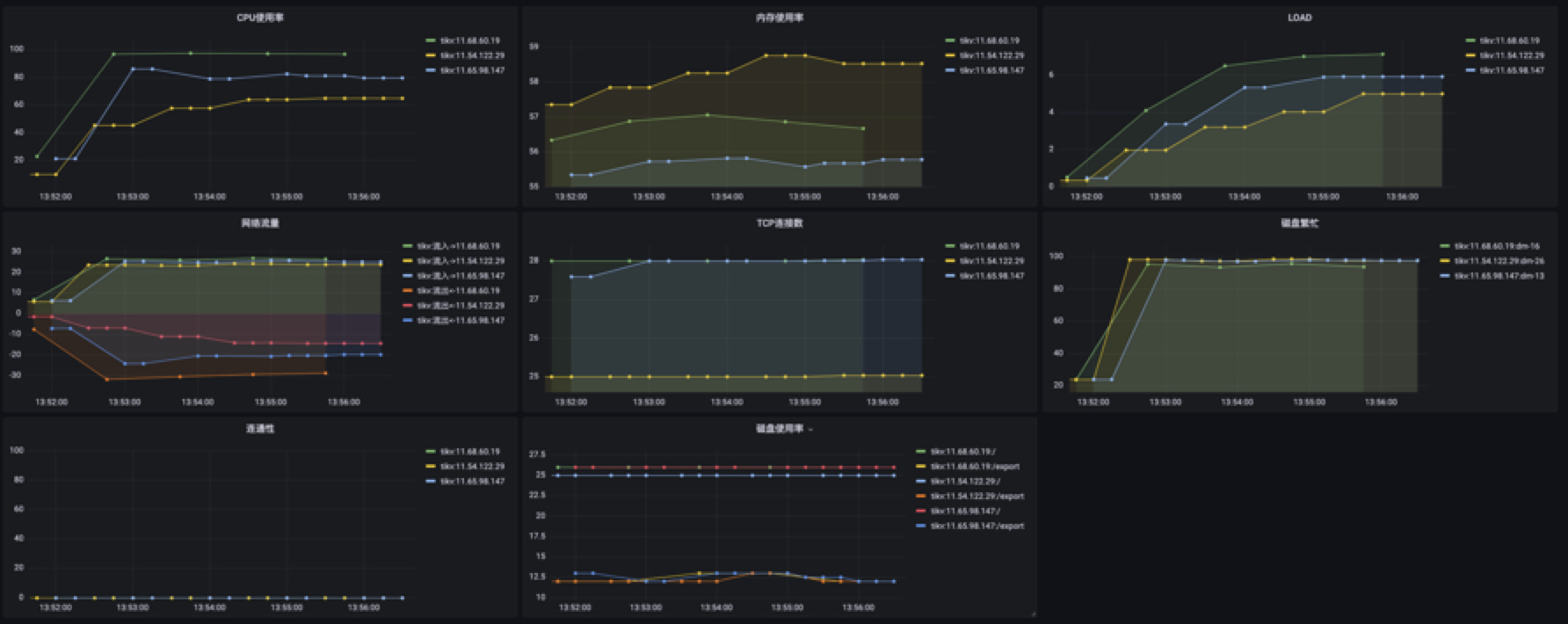Image resolution: width=1568 pixels, height=624 pixels.
Task: Click red legend icon for 流出 11.54.122.29 in 网络流量
Action: [408, 306]
